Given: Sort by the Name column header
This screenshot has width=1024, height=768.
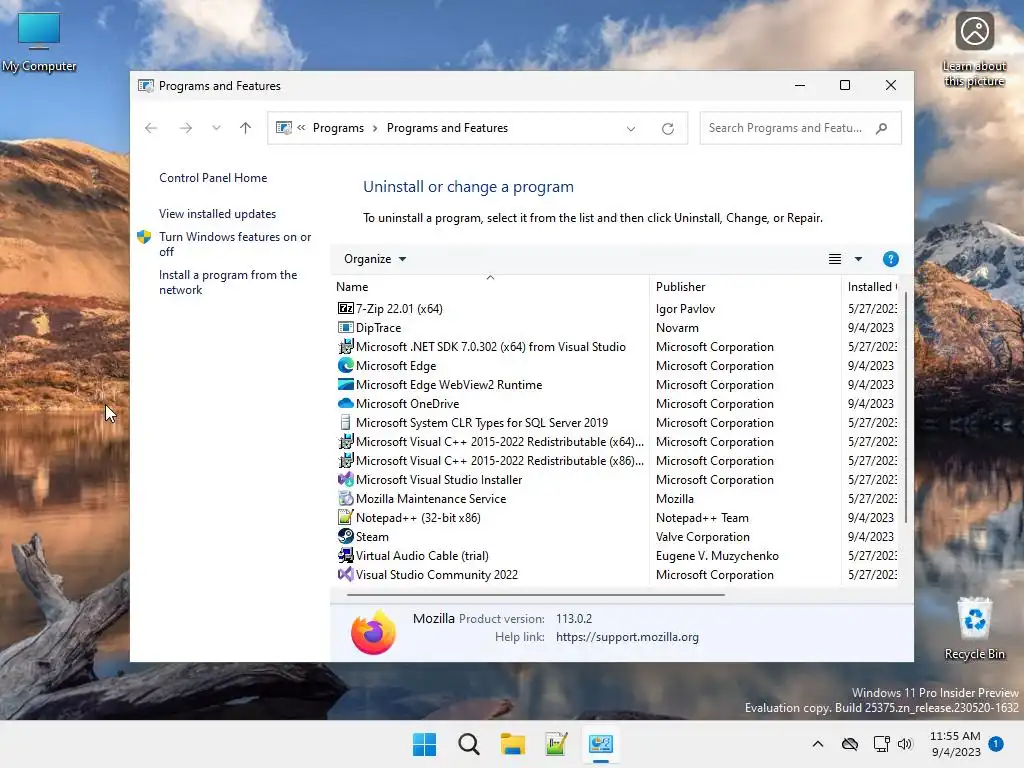Looking at the screenshot, I should pos(352,287).
